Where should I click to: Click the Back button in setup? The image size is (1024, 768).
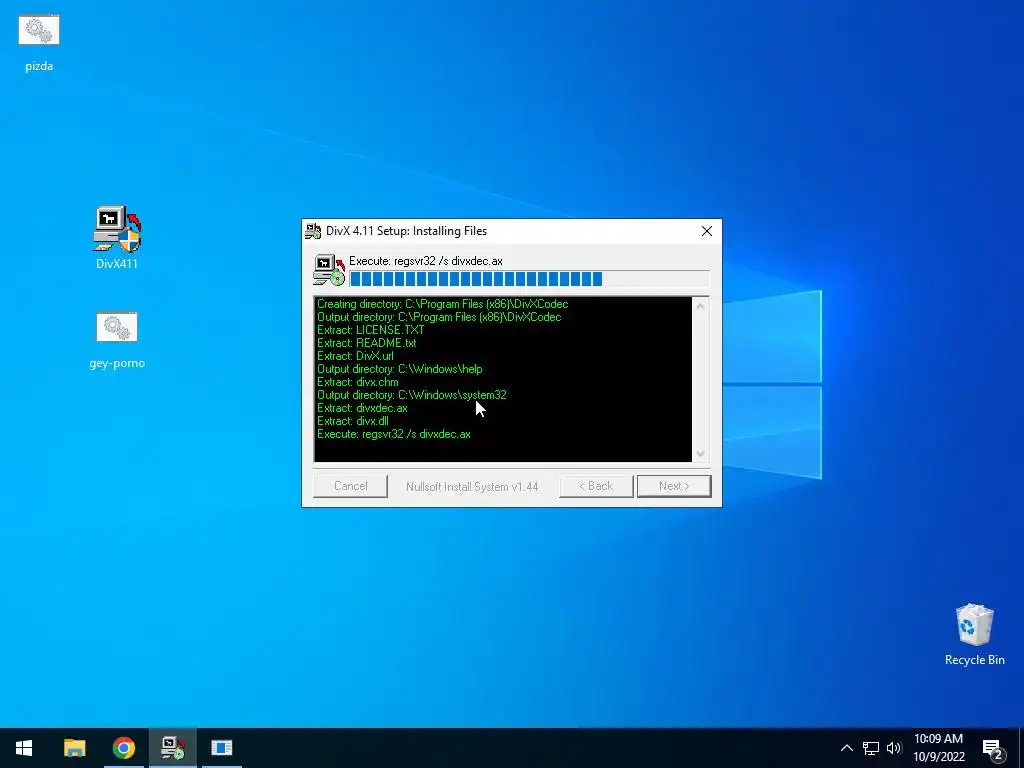point(596,486)
